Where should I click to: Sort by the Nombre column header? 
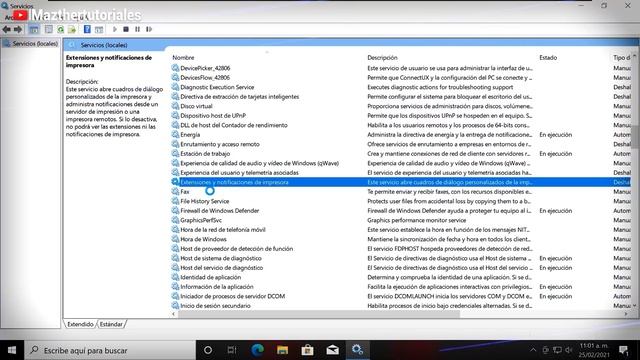(x=183, y=58)
